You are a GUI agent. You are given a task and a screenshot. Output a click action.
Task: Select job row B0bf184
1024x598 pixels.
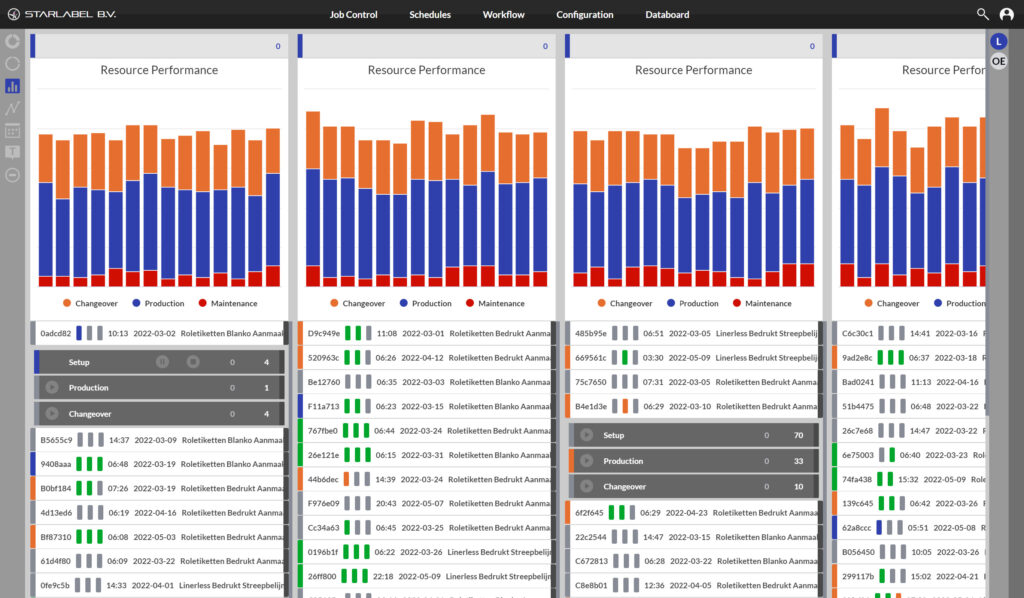[159, 488]
